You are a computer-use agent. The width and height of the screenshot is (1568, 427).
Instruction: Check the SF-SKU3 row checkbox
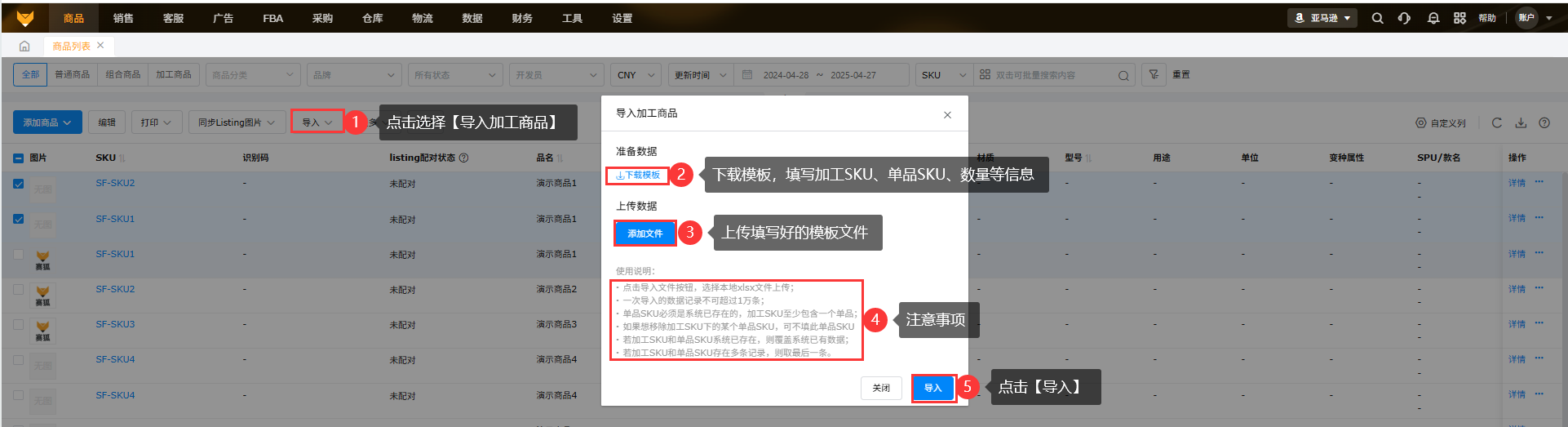click(x=19, y=324)
